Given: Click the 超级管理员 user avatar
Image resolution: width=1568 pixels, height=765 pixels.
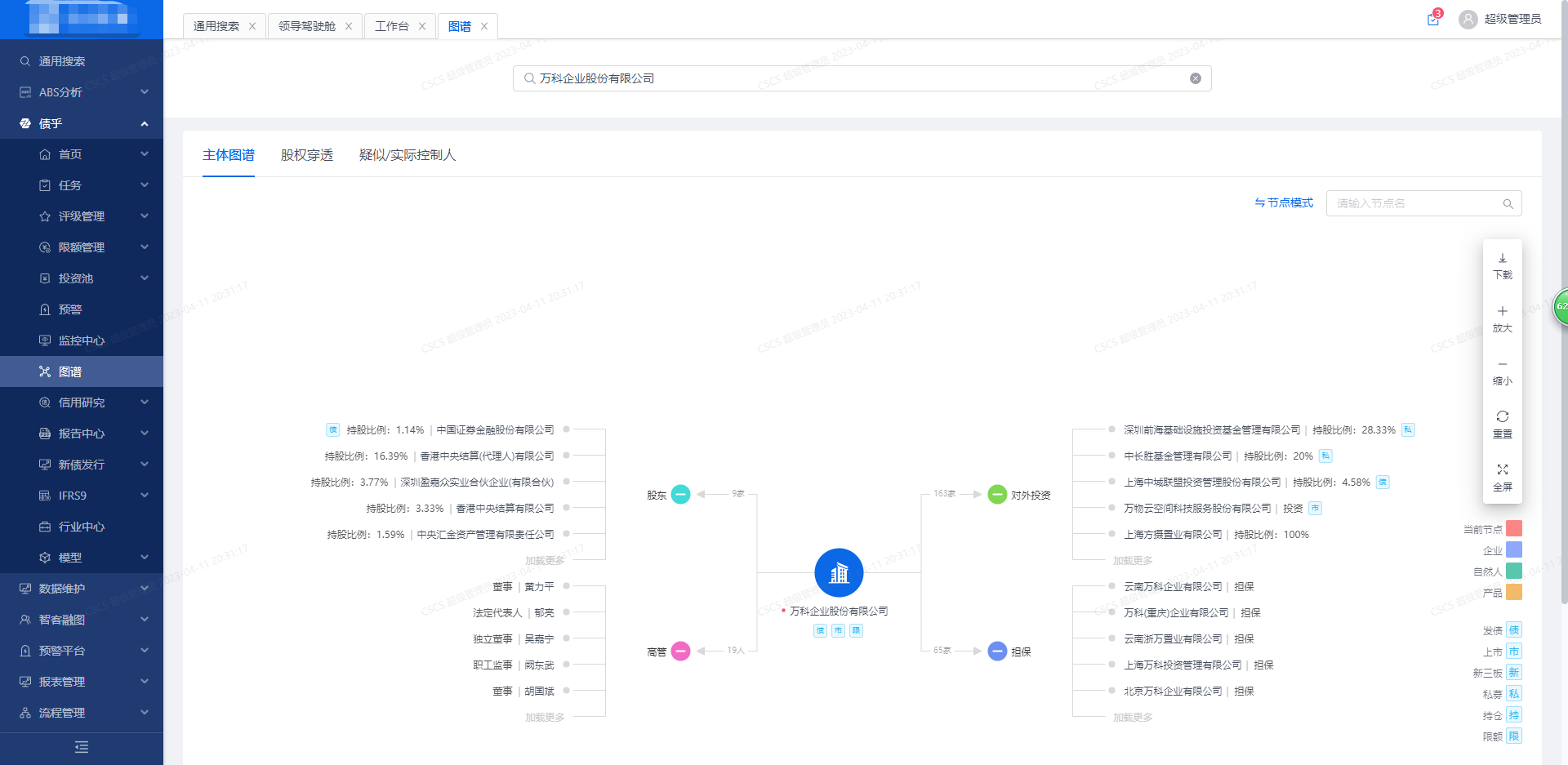Looking at the screenshot, I should click(x=1468, y=19).
